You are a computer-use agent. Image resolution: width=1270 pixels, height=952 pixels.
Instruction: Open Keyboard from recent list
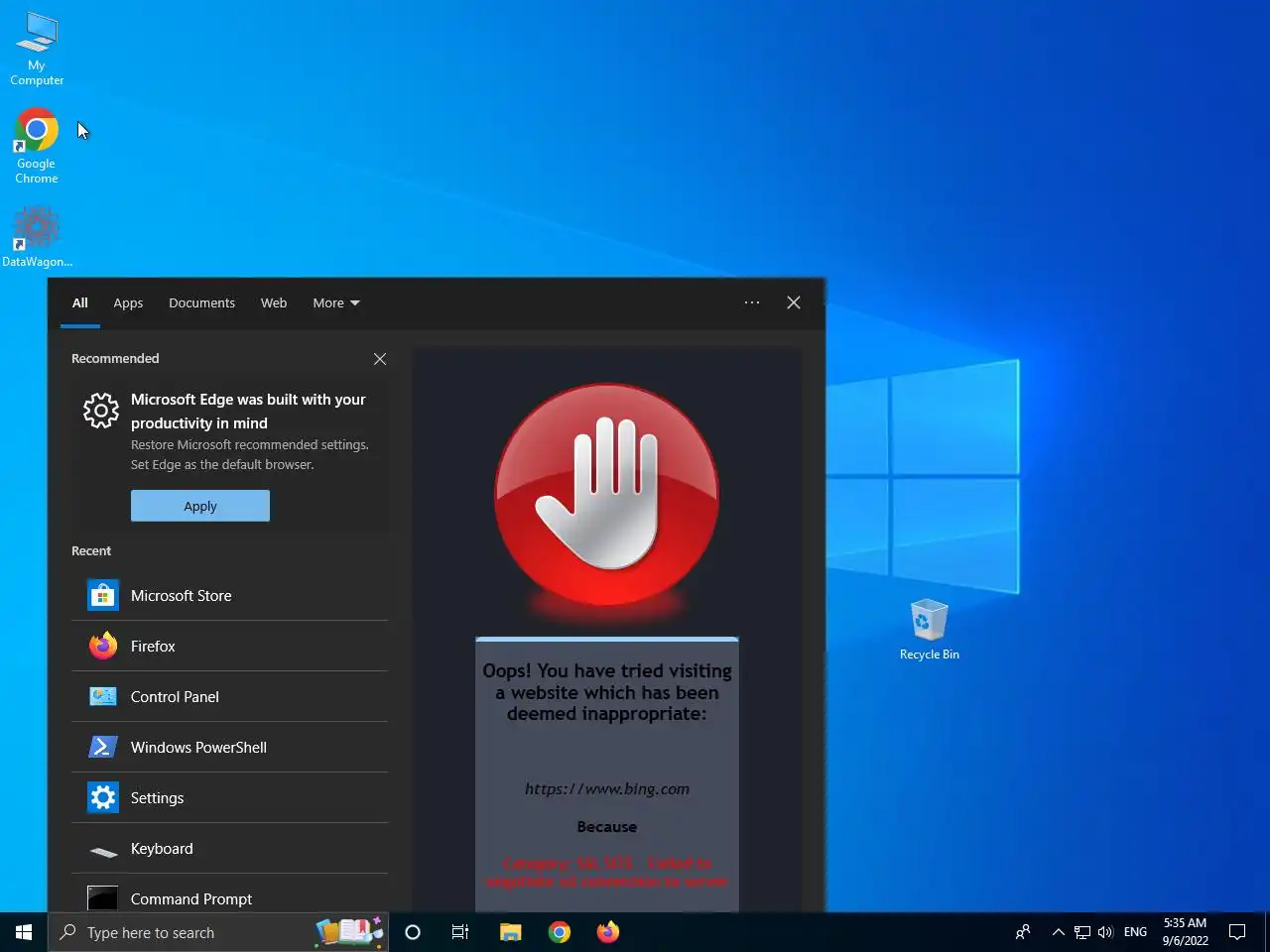(229, 848)
